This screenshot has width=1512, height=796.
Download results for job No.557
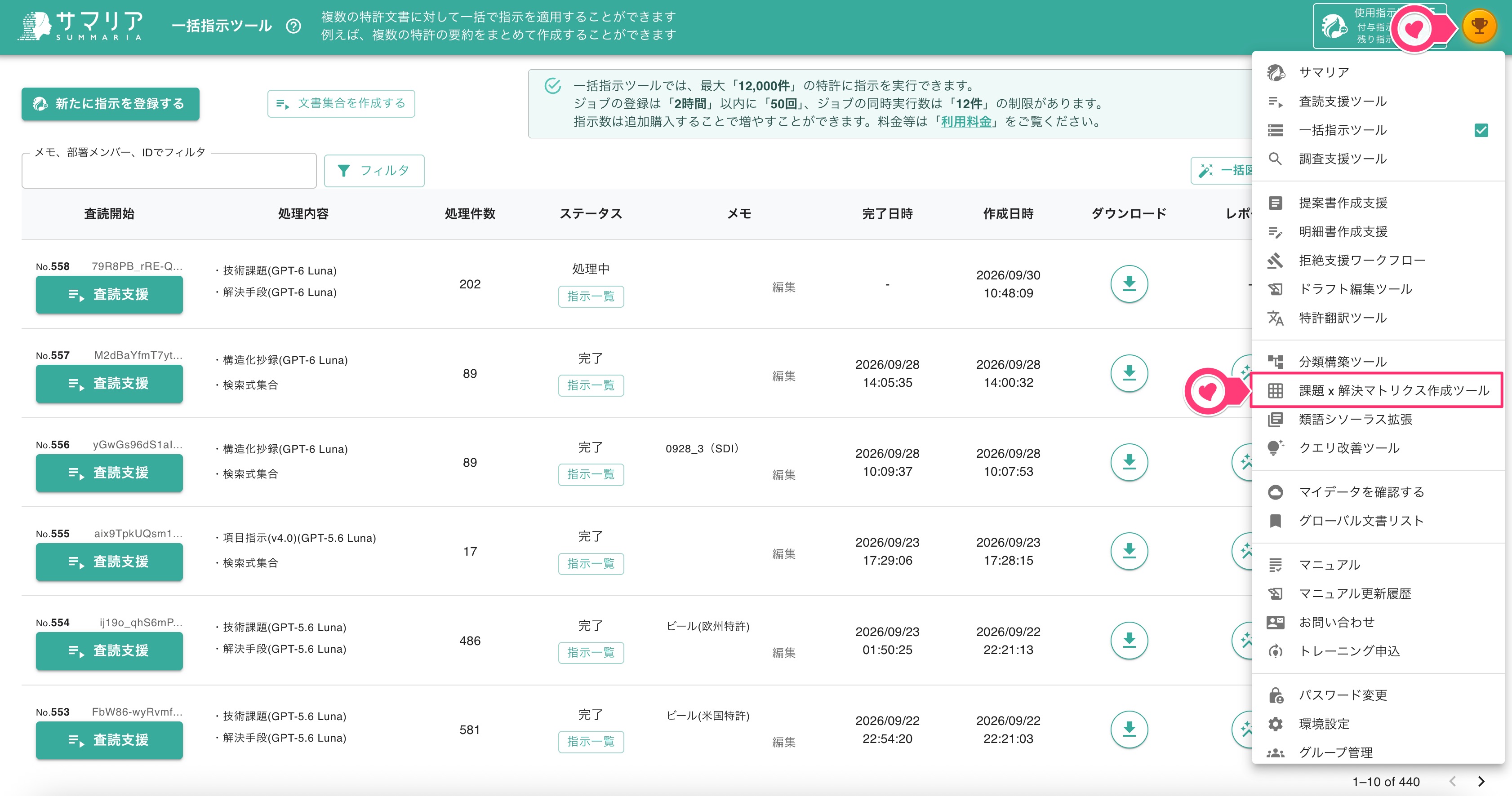coord(1129,373)
